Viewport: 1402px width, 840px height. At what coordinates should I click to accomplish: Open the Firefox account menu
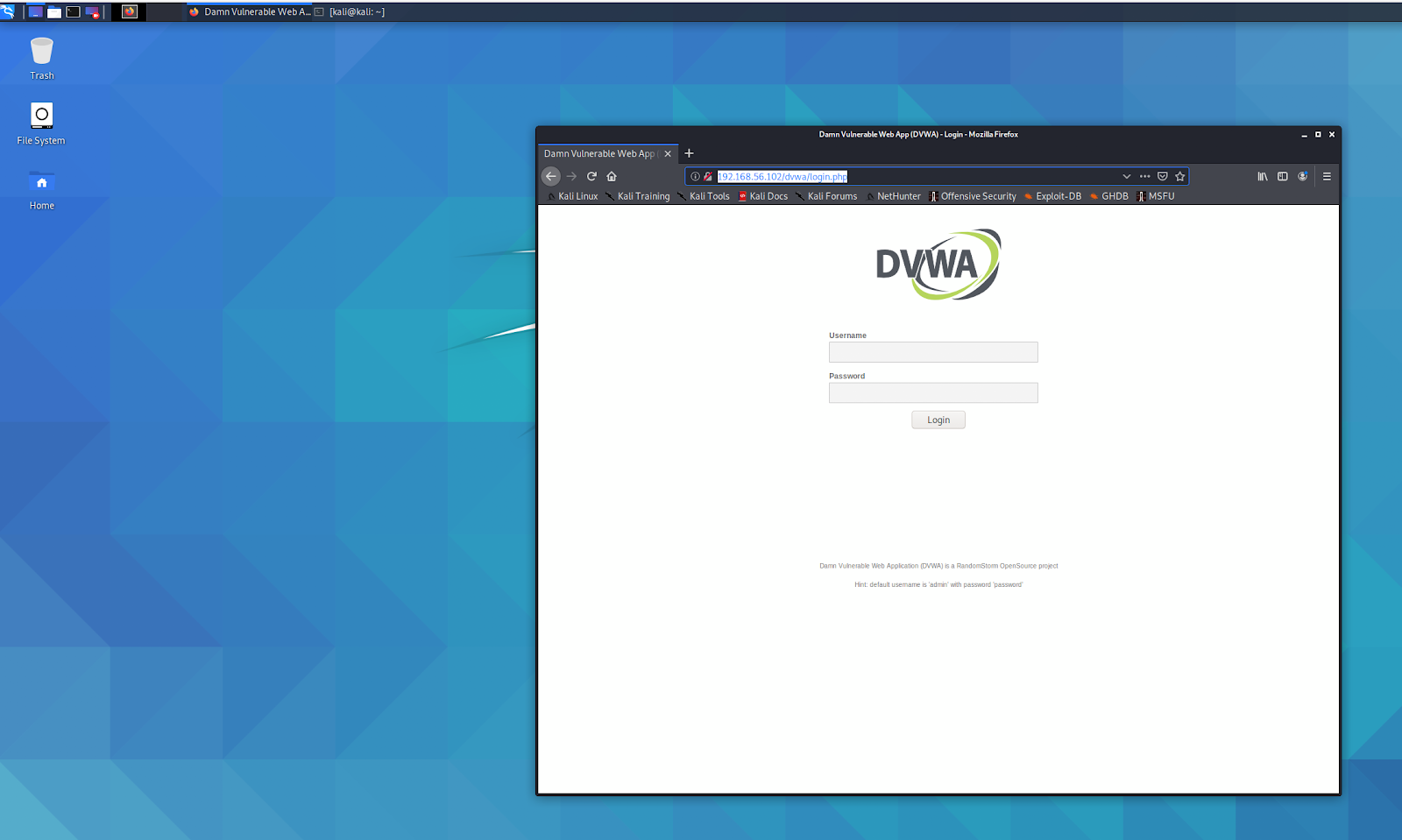(x=1303, y=176)
